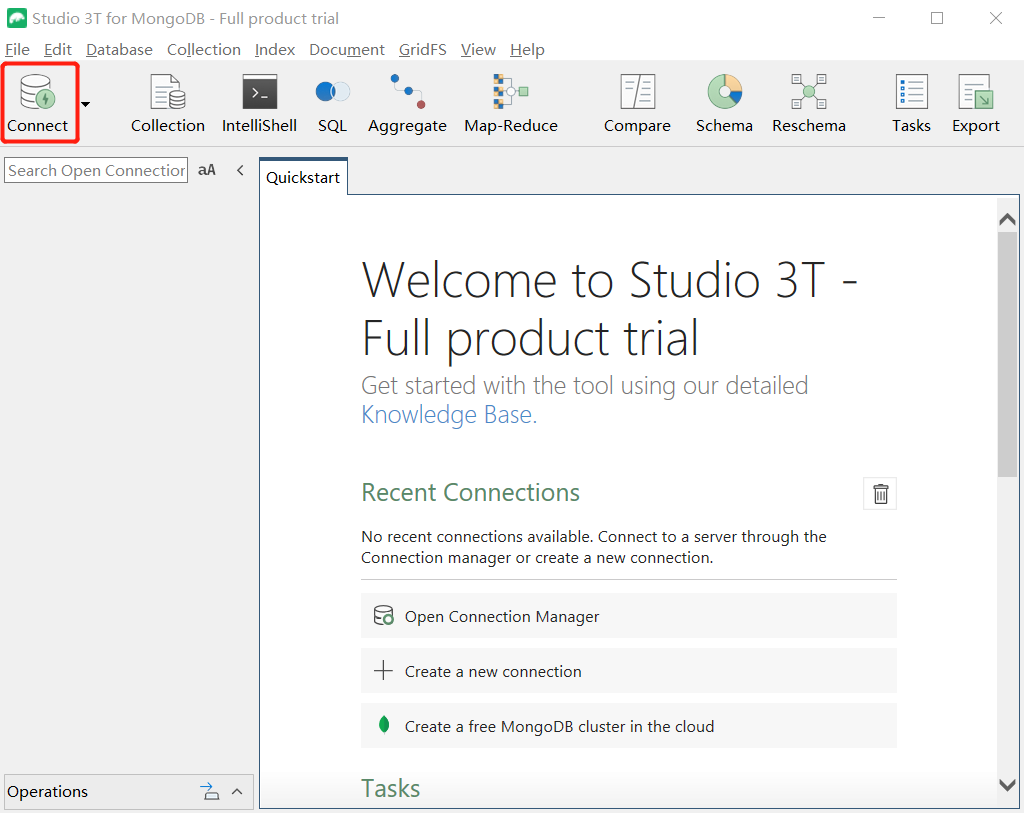Launch IntelliShell from the toolbar

(x=259, y=103)
